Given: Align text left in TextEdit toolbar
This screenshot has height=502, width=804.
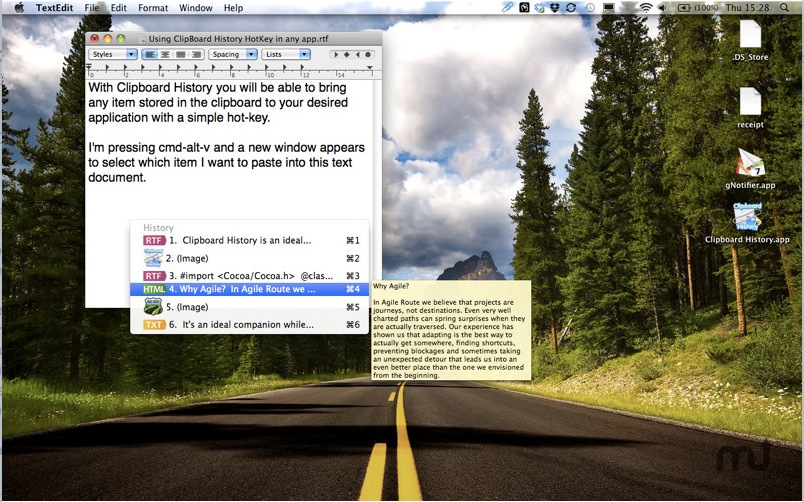Looking at the screenshot, I should coord(150,54).
